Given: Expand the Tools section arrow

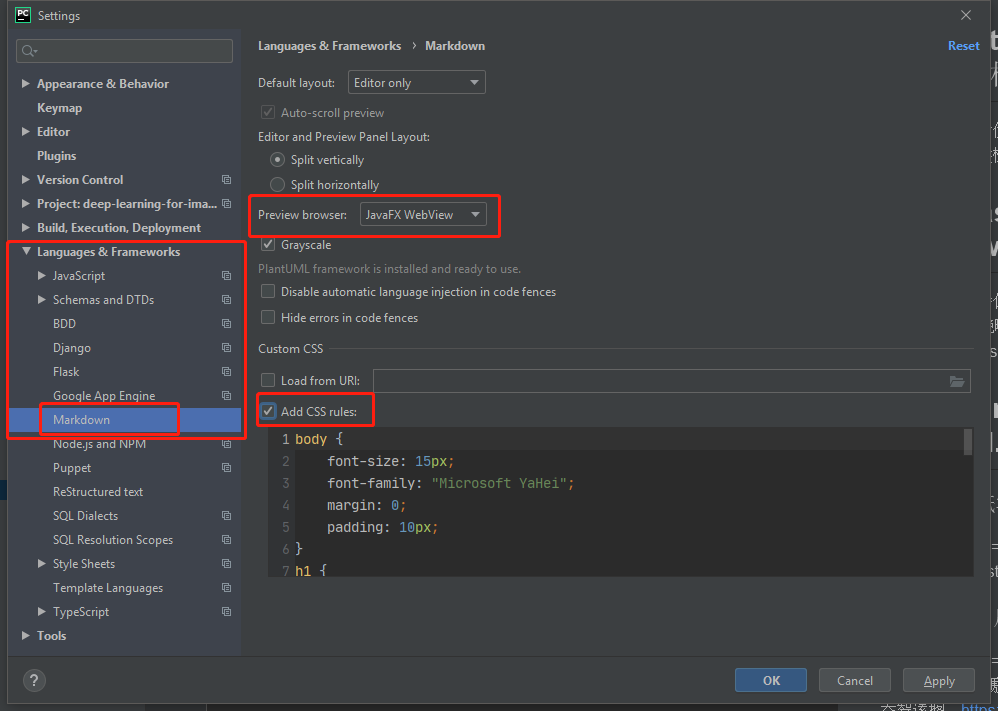Looking at the screenshot, I should point(26,636).
